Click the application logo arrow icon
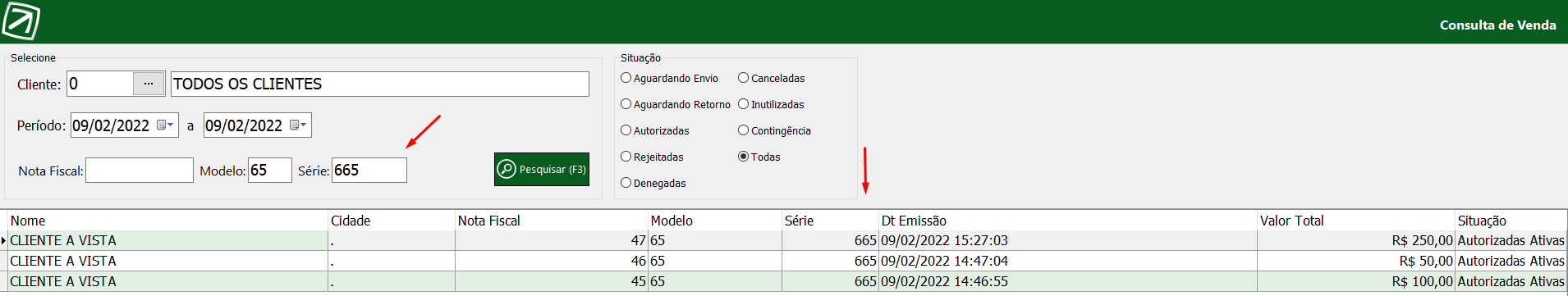Screen dimensions: 1568x296 21,21
